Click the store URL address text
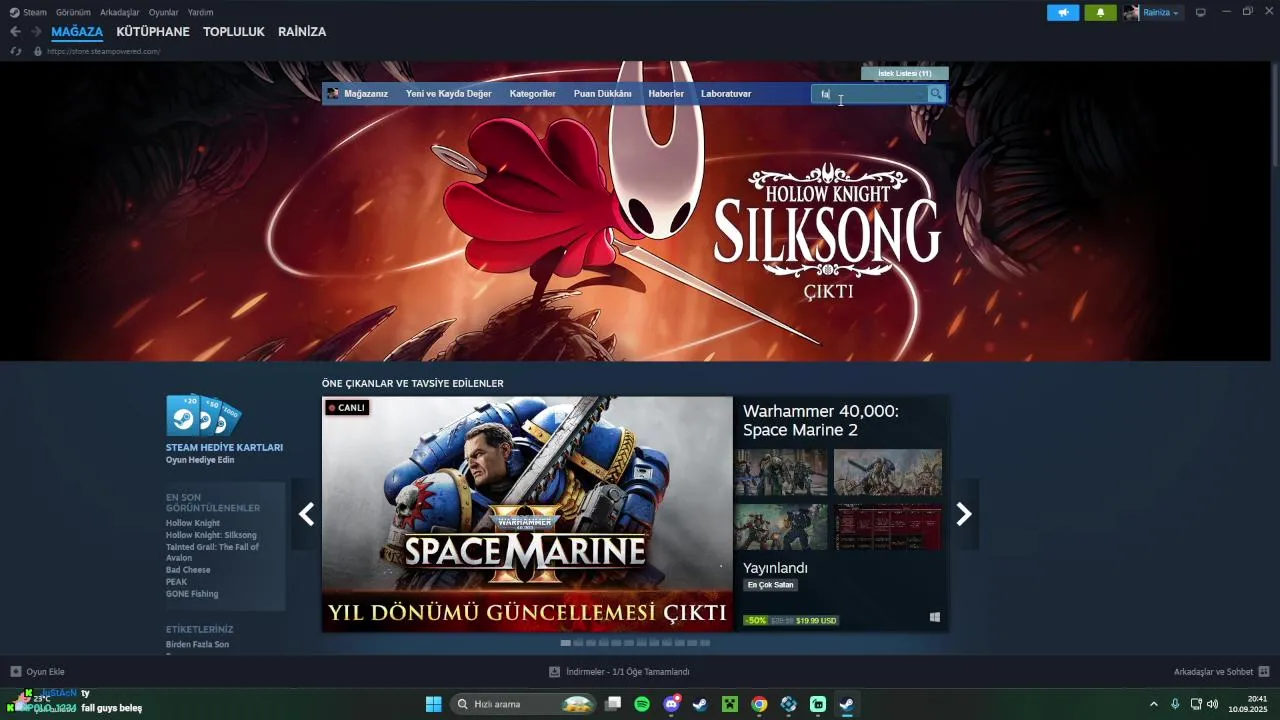Viewport: 1280px width, 720px height. point(103,51)
